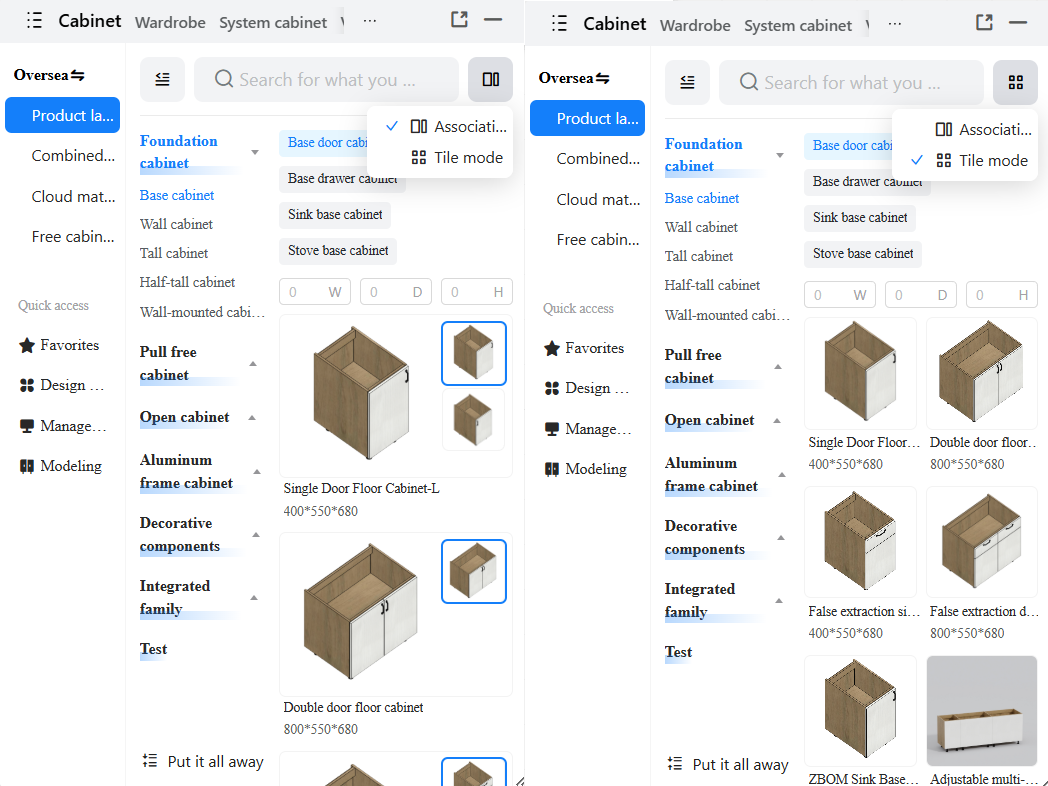The image size is (1048, 786).
Task: Open Manage quick access in left panel
Action: [63, 426]
